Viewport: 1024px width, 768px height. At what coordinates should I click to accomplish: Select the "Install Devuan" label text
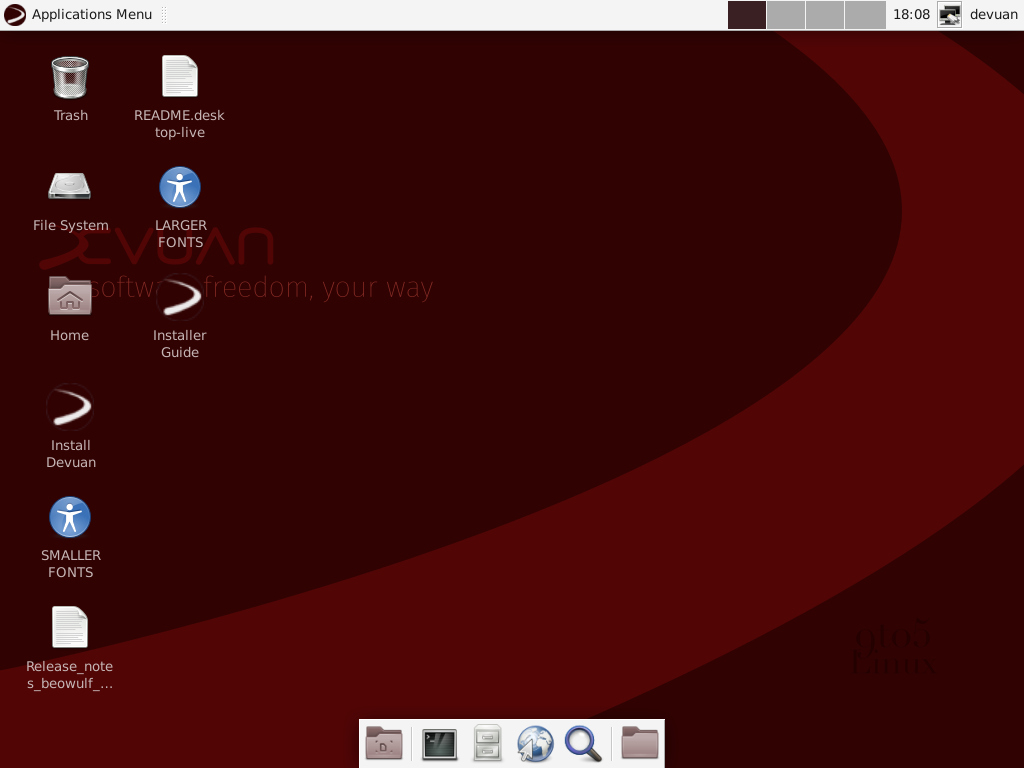pyautogui.click(x=71, y=454)
